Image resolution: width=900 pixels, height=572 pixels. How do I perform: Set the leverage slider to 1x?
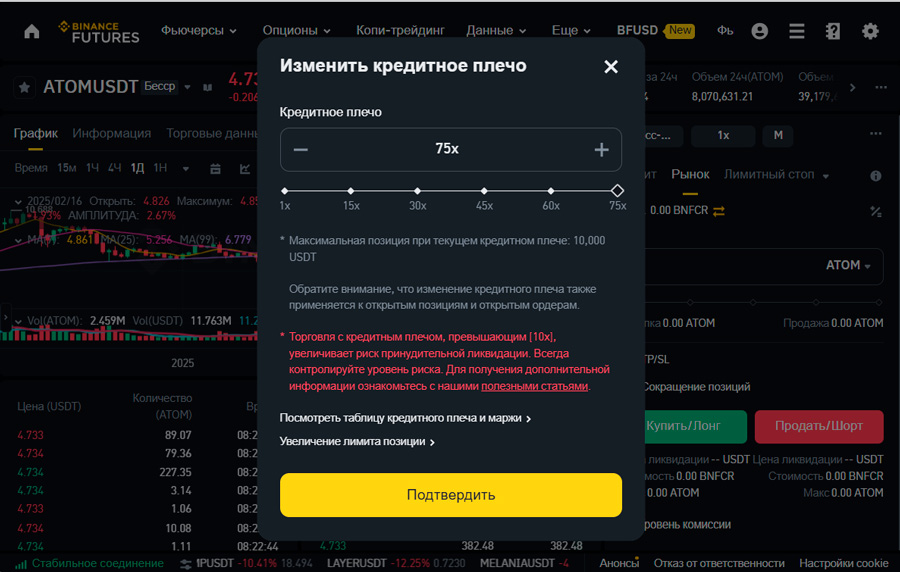[x=285, y=190]
